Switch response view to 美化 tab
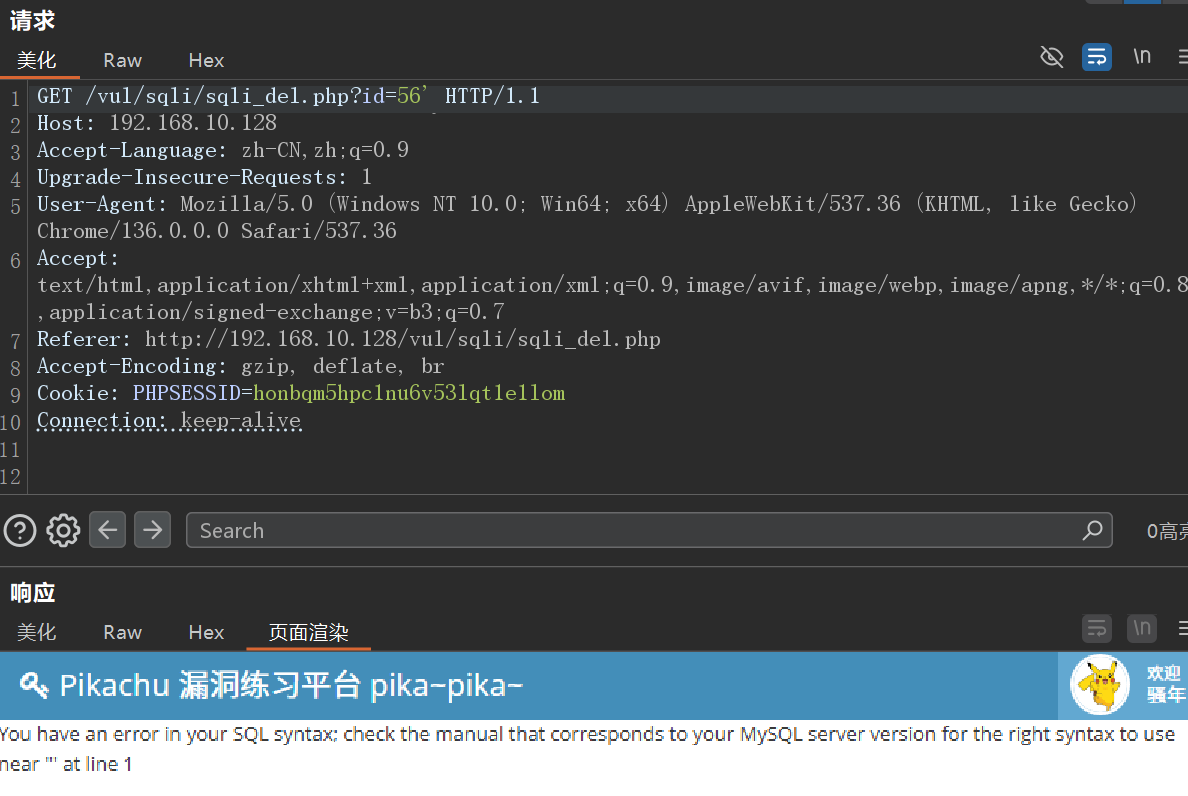Viewport: 1188px width, 796px height. click(37, 633)
